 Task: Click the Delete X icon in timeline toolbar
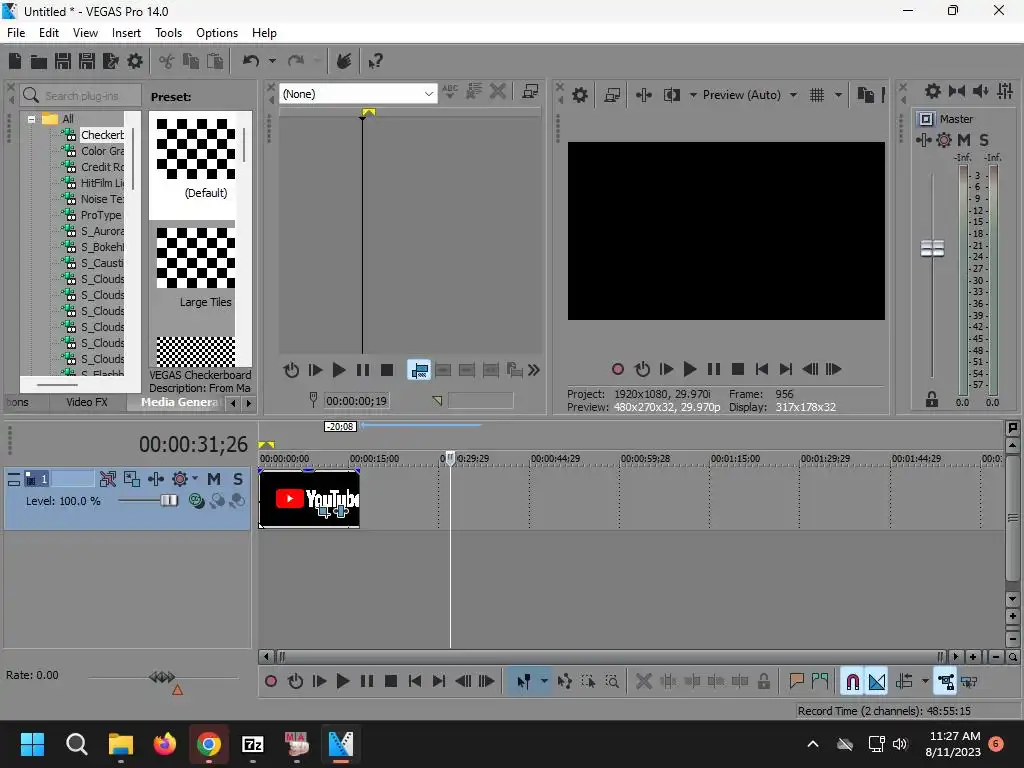point(643,681)
